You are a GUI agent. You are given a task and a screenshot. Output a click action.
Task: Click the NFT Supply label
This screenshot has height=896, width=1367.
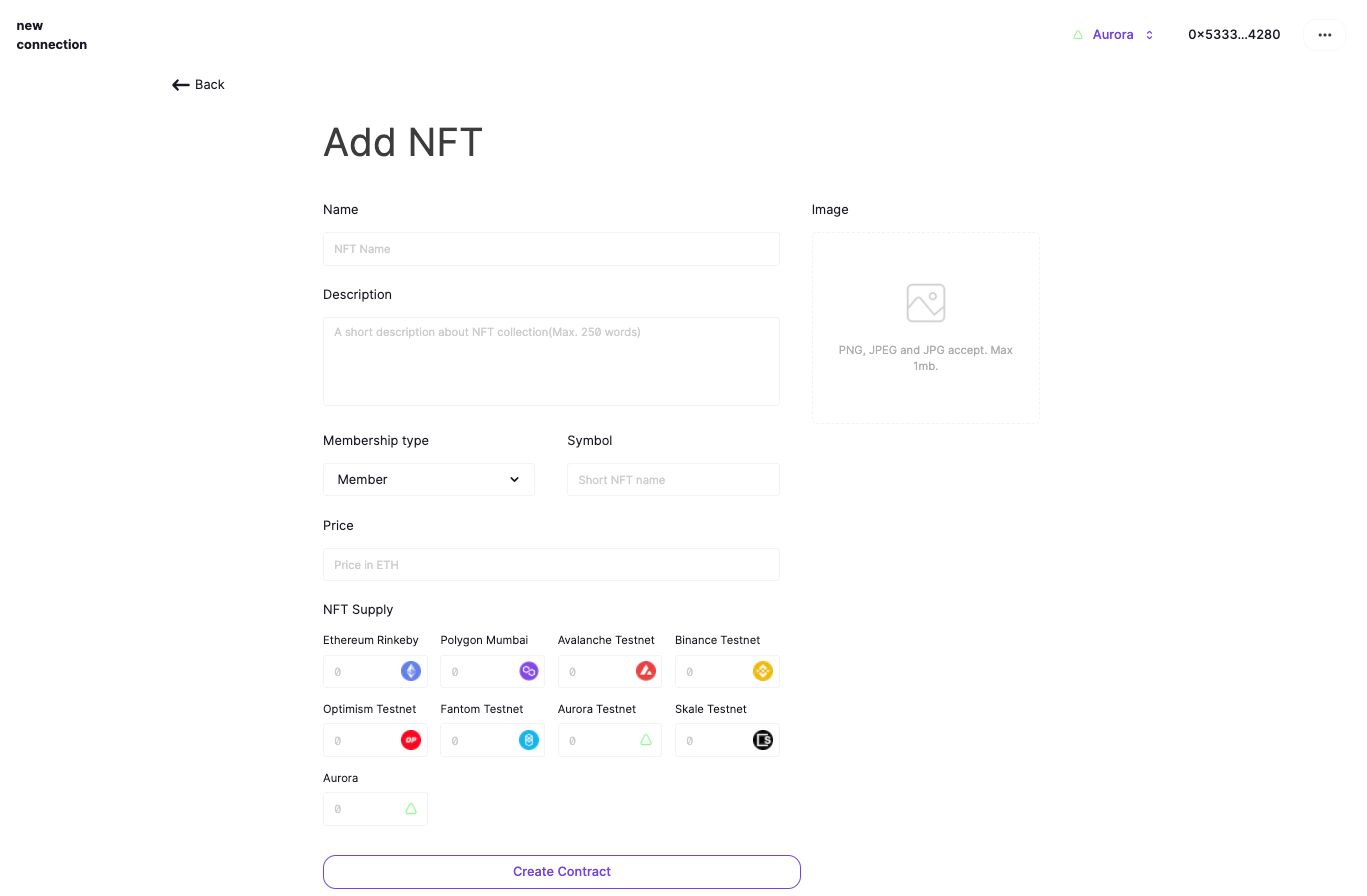click(x=358, y=610)
